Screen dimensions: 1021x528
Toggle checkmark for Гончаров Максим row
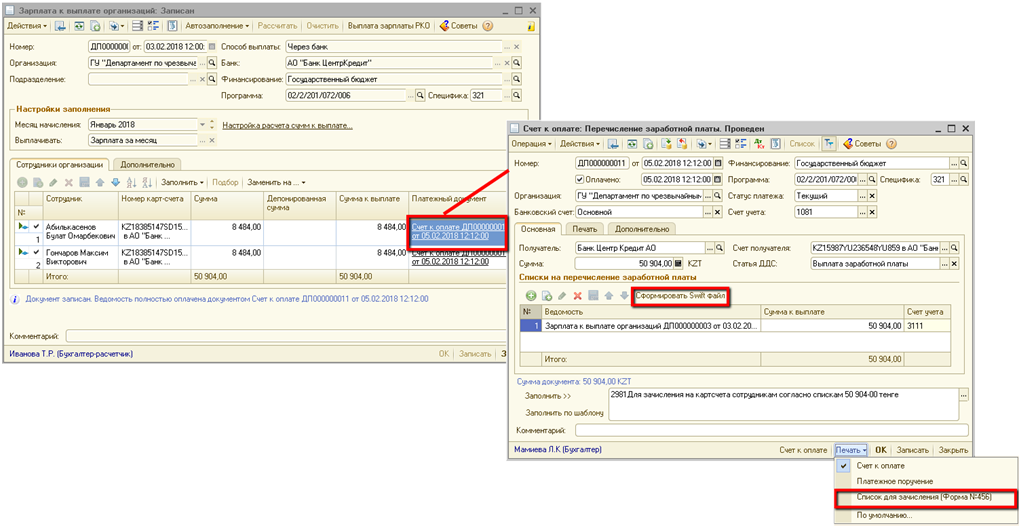pyautogui.click(x=36, y=253)
